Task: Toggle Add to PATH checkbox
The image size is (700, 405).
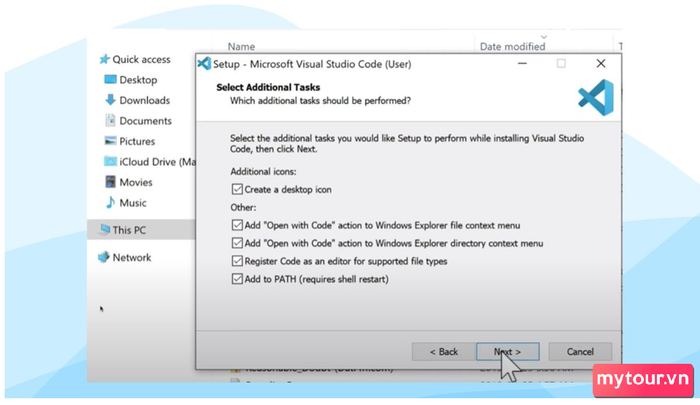Action: pyautogui.click(x=237, y=279)
